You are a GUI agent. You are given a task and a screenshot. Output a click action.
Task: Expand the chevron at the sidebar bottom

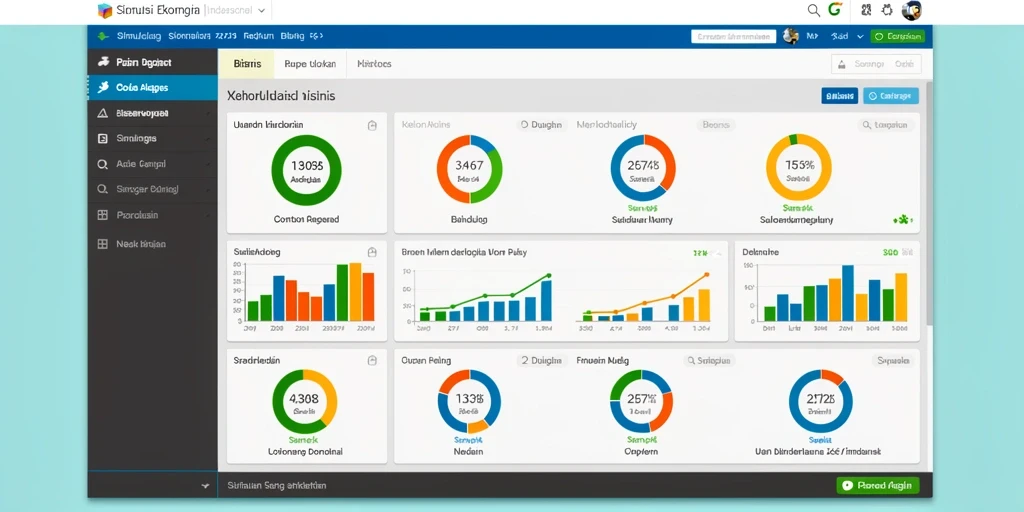click(x=205, y=486)
